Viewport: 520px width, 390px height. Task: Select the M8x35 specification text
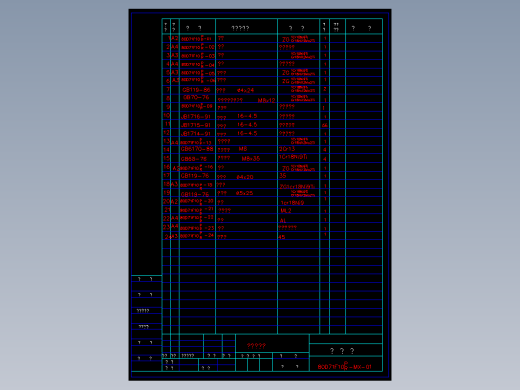click(251, 159)
